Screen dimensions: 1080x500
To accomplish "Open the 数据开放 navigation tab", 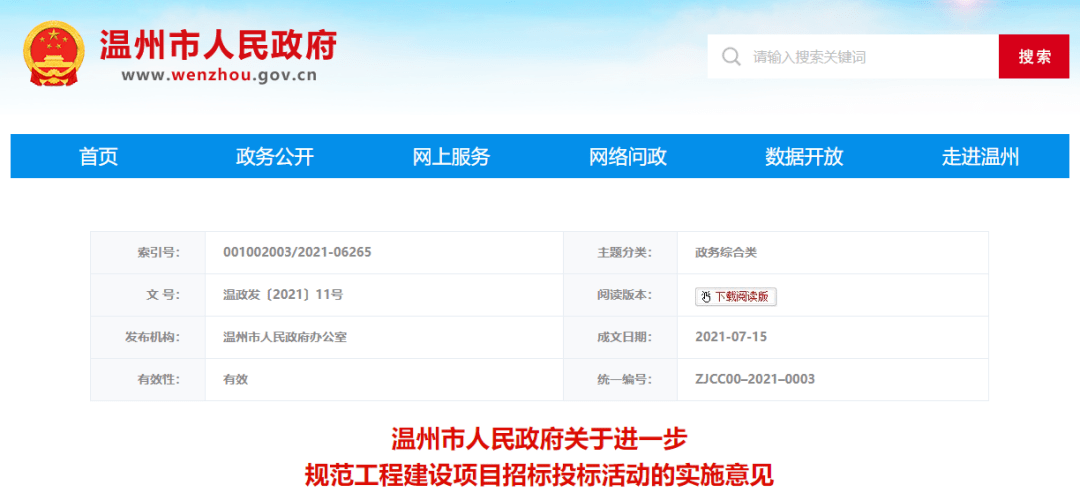I will click(x=804, y=157).
